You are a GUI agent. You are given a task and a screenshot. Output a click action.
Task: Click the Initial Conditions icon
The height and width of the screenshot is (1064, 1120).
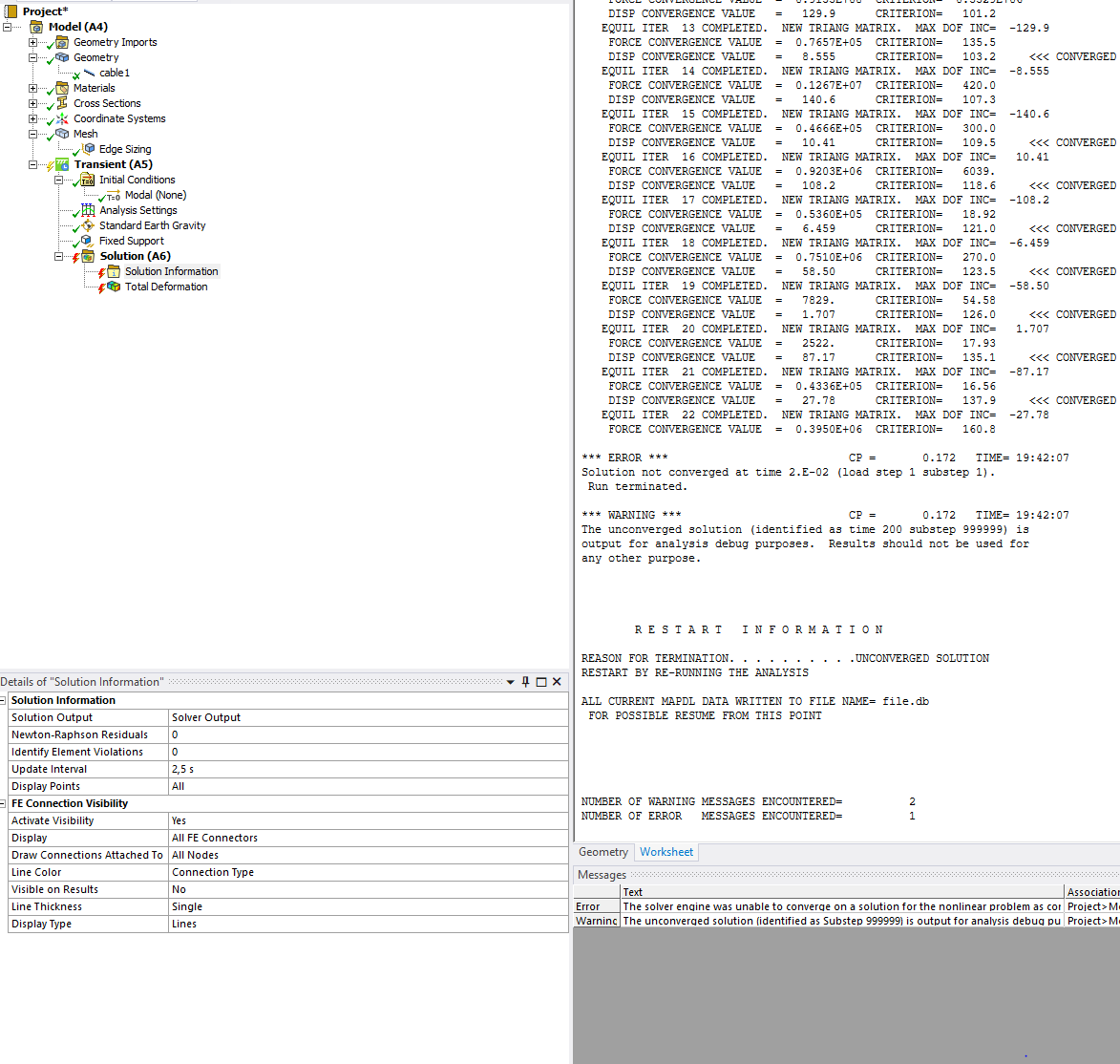pyautogui.click(x=88, y=180)
